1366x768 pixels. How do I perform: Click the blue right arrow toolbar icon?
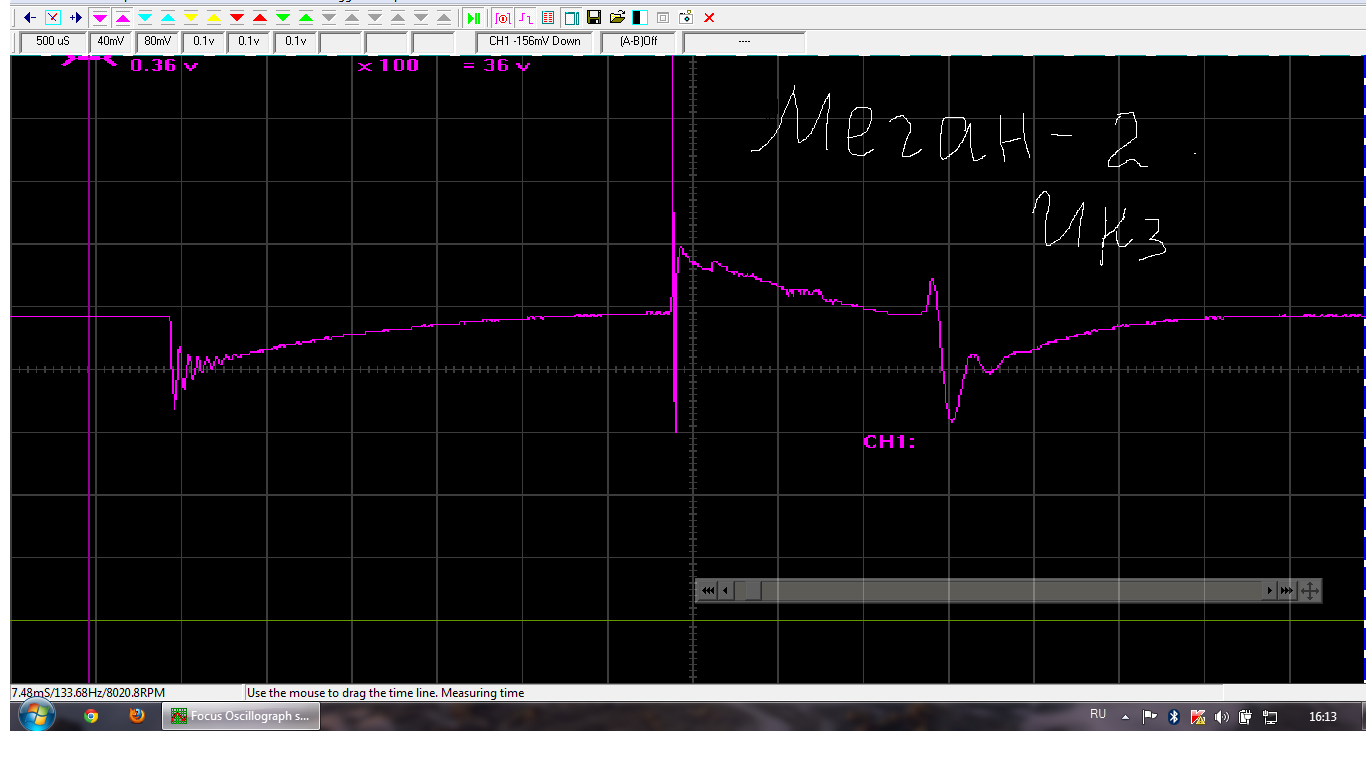[75, 18]
